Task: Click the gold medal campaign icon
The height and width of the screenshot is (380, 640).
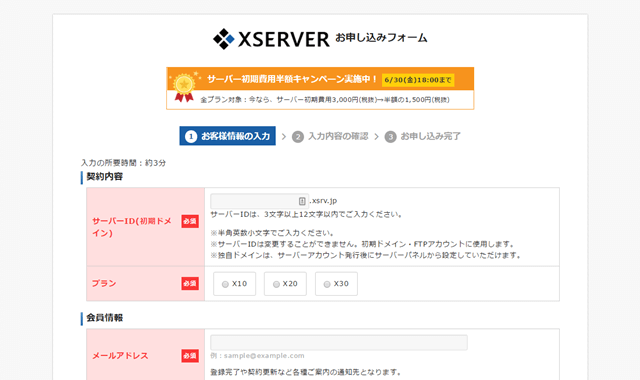Action: tap(184, 87)
